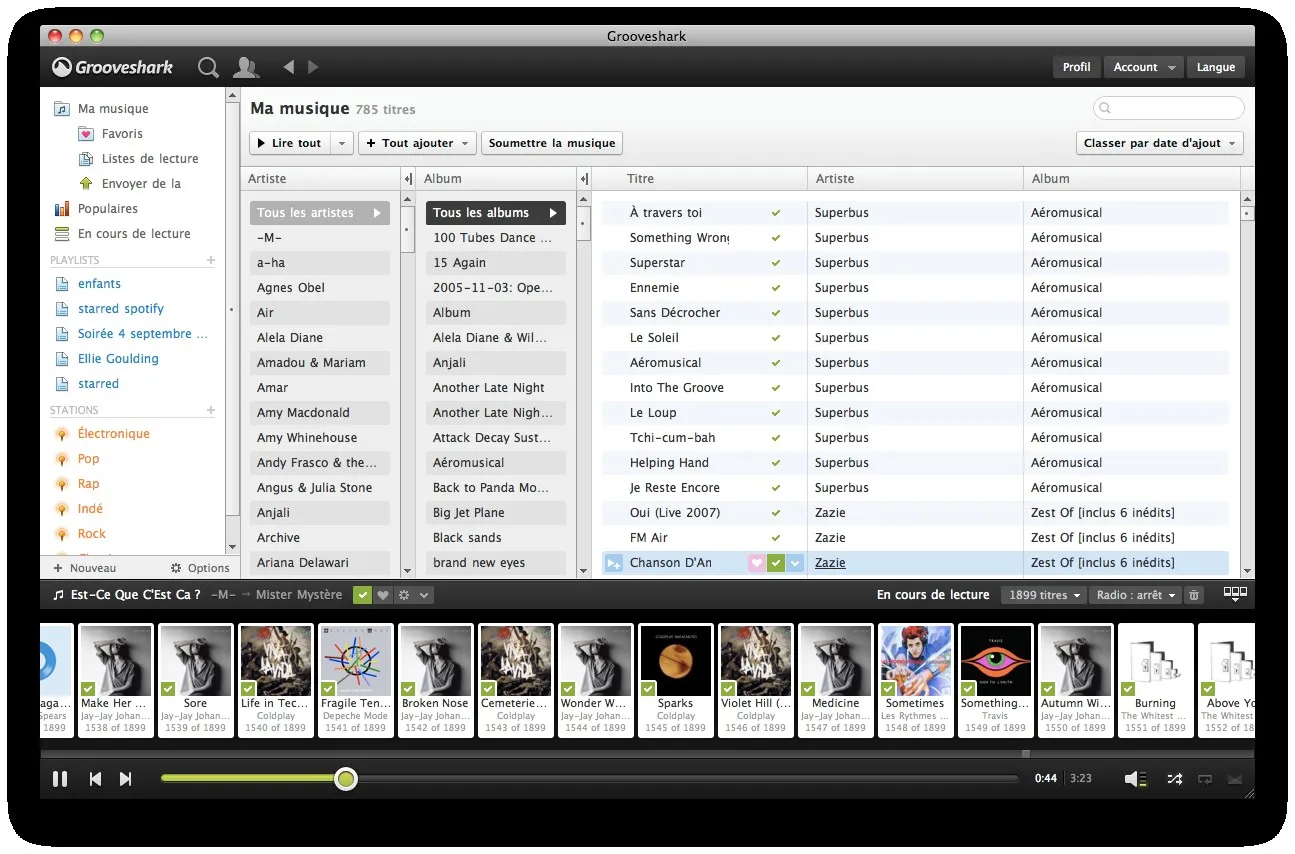Play the Chanson D'An row
The image size is (1295, 854).
pyautogui.click(x=614, y=563)
